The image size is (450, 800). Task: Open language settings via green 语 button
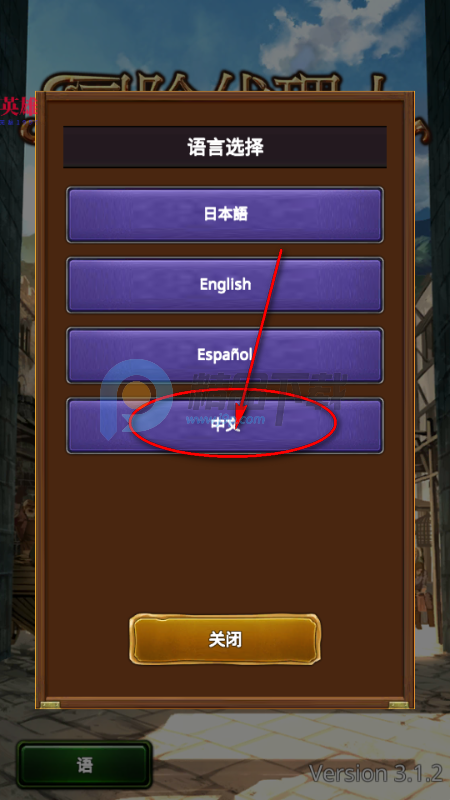(x=85, y=765)
